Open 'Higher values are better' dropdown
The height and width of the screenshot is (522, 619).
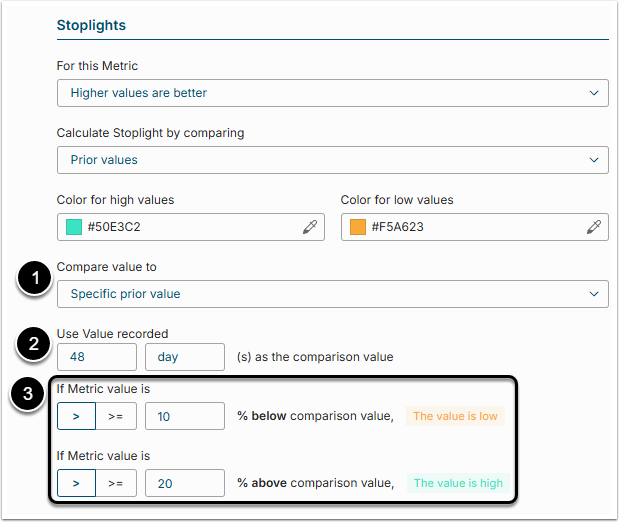[332, 93]
